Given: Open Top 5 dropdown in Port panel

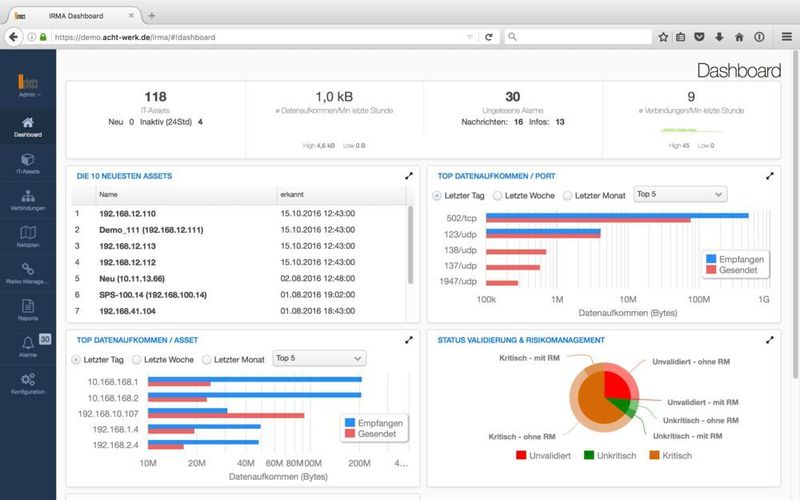Looking at the screenshot, I should 680,195.
